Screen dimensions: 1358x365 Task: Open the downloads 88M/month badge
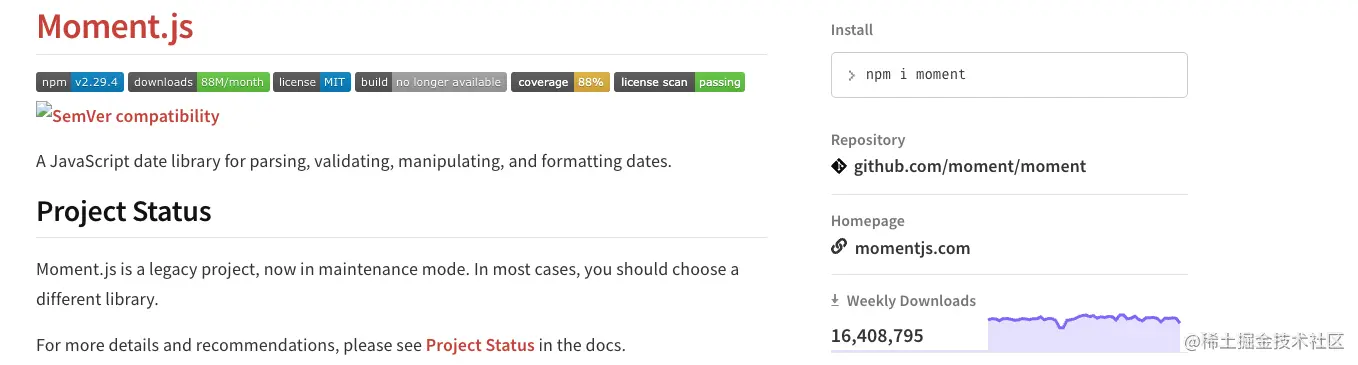pyautogui.click(x=199, y=82)
